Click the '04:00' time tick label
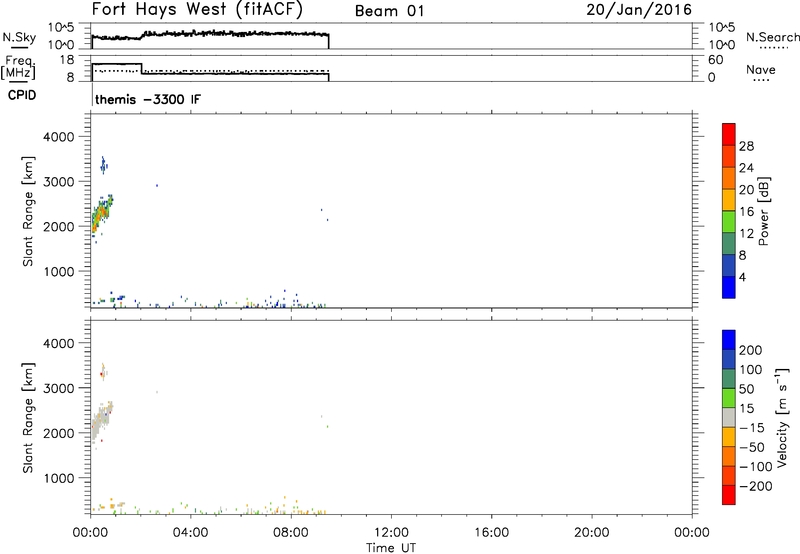The height and width of the screenshot is (554, 800). [190, 533]
